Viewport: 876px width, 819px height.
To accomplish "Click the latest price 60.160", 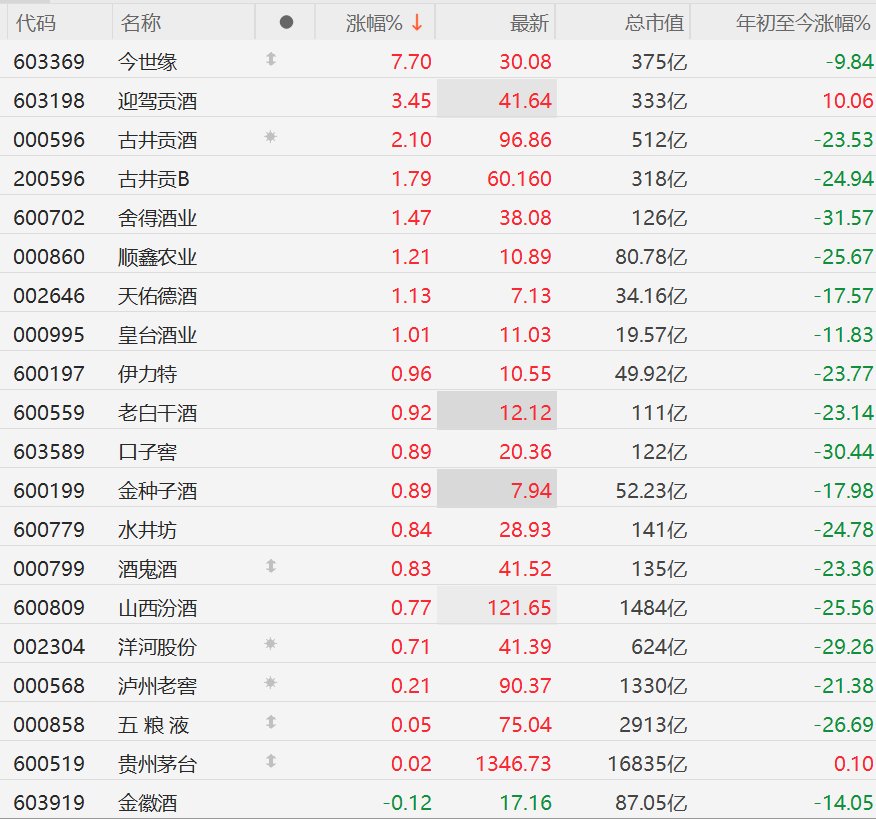I will pyautogui.click(x=519, y=179).
